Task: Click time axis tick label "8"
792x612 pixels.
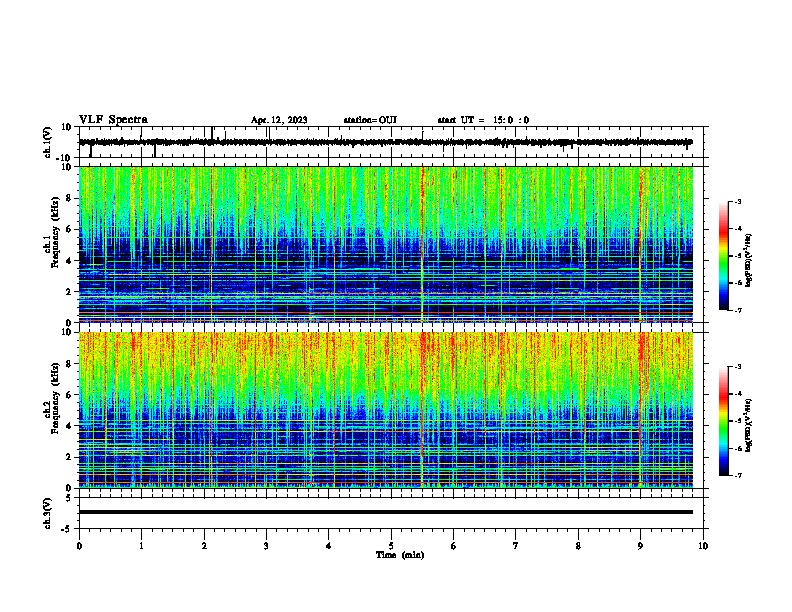Action: click(x=578, y=546)
